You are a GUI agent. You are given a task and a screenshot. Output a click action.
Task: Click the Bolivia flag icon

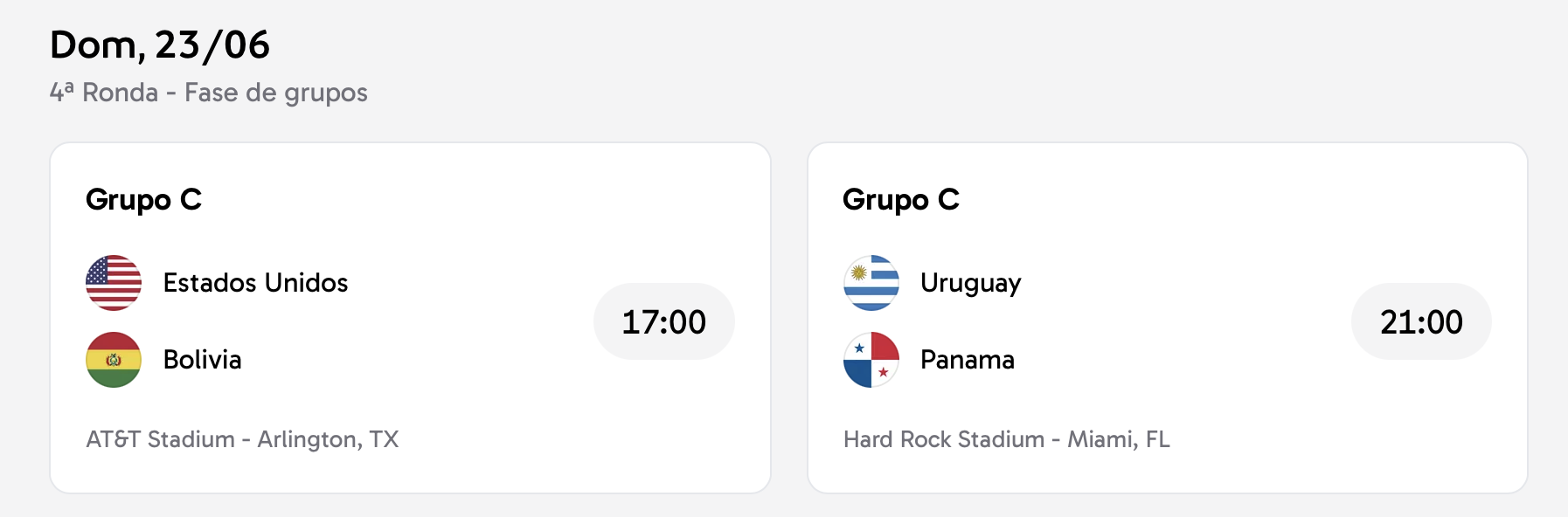pos(114,360)
